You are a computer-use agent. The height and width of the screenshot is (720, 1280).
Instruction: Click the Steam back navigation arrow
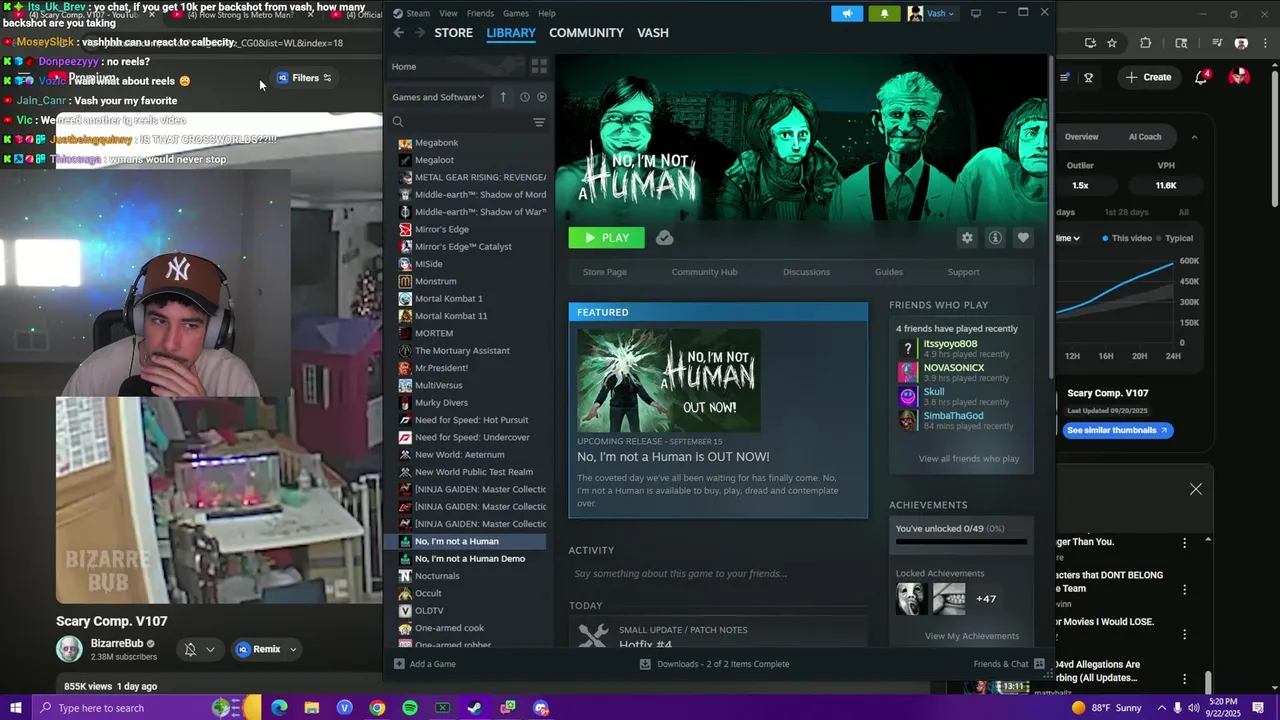(399, 33)
